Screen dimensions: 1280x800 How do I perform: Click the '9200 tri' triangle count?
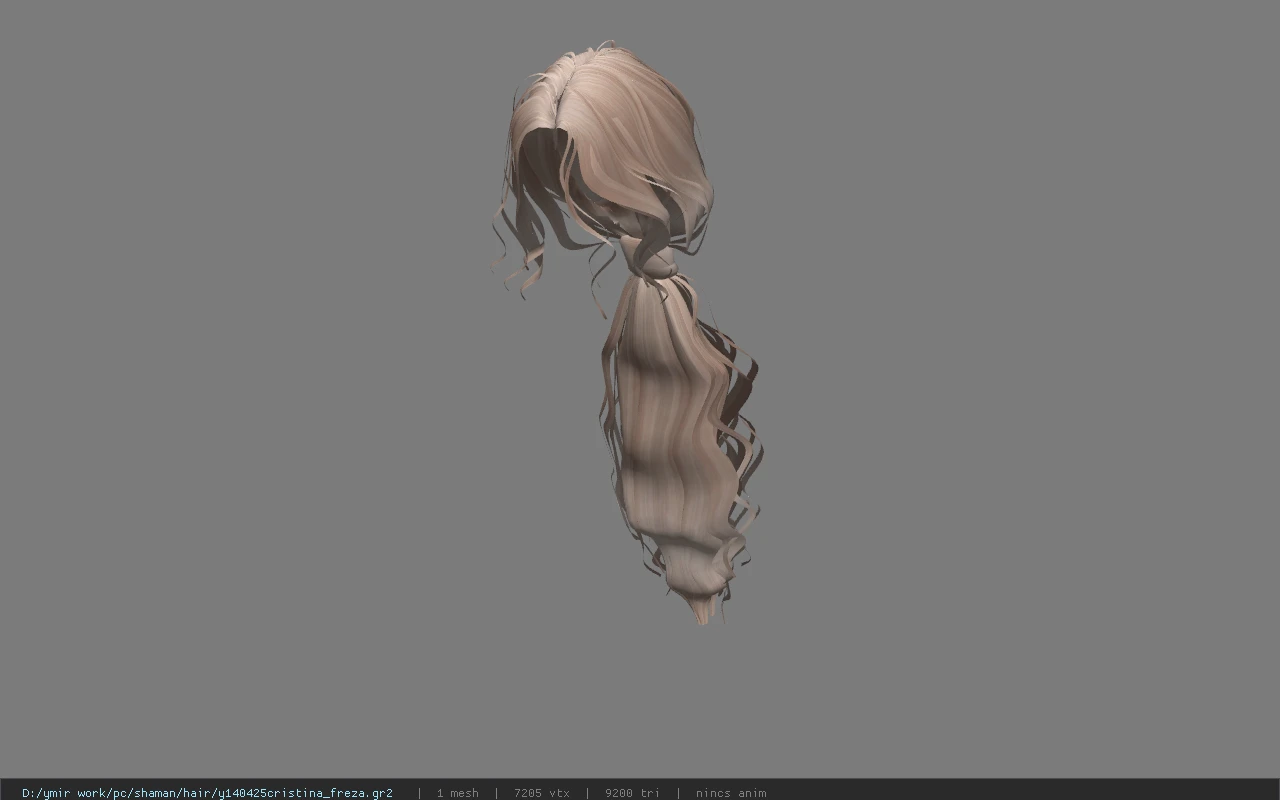click(x=632, y=793)
